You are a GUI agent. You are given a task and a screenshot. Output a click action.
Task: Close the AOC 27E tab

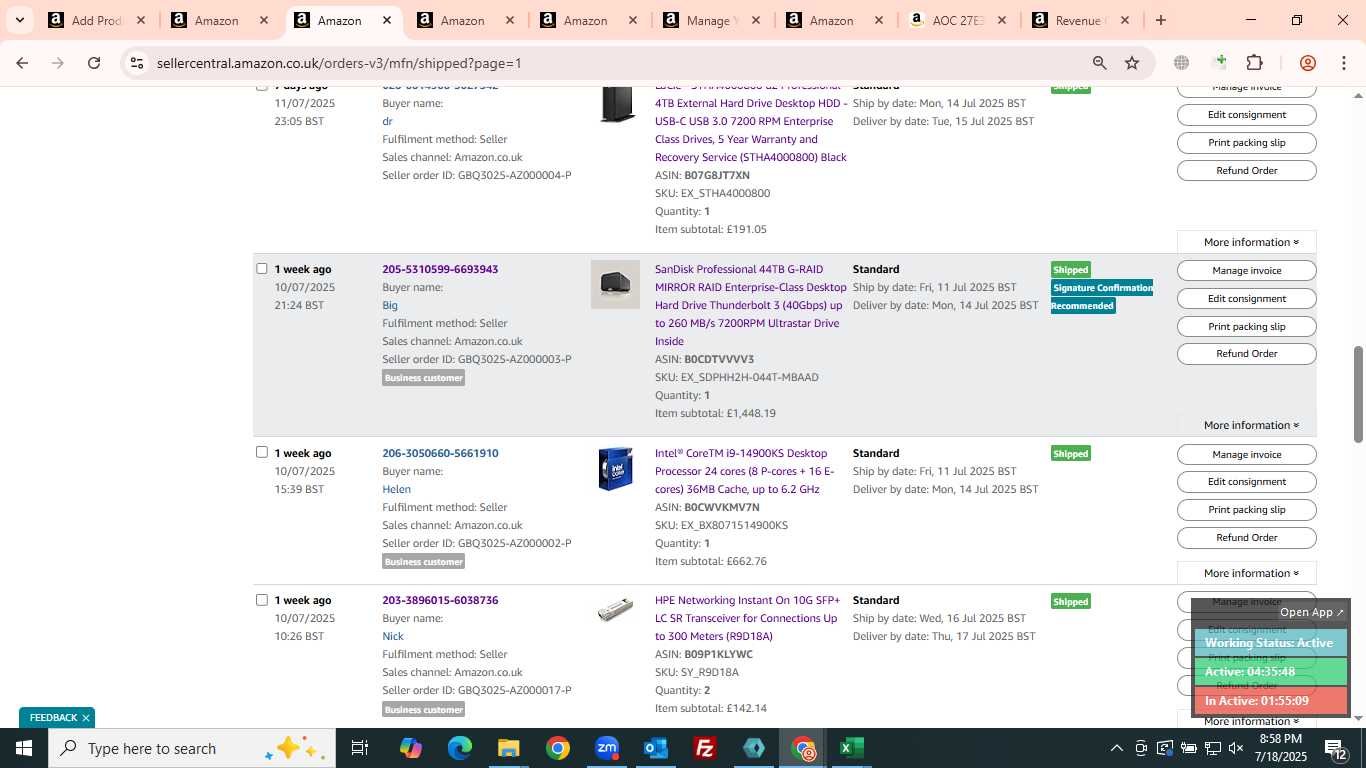[x=1002, y=20]
